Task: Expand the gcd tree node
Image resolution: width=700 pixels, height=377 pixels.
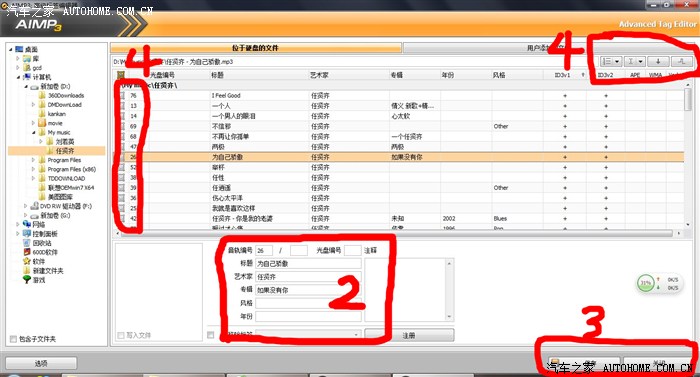Action: (18, 68)
